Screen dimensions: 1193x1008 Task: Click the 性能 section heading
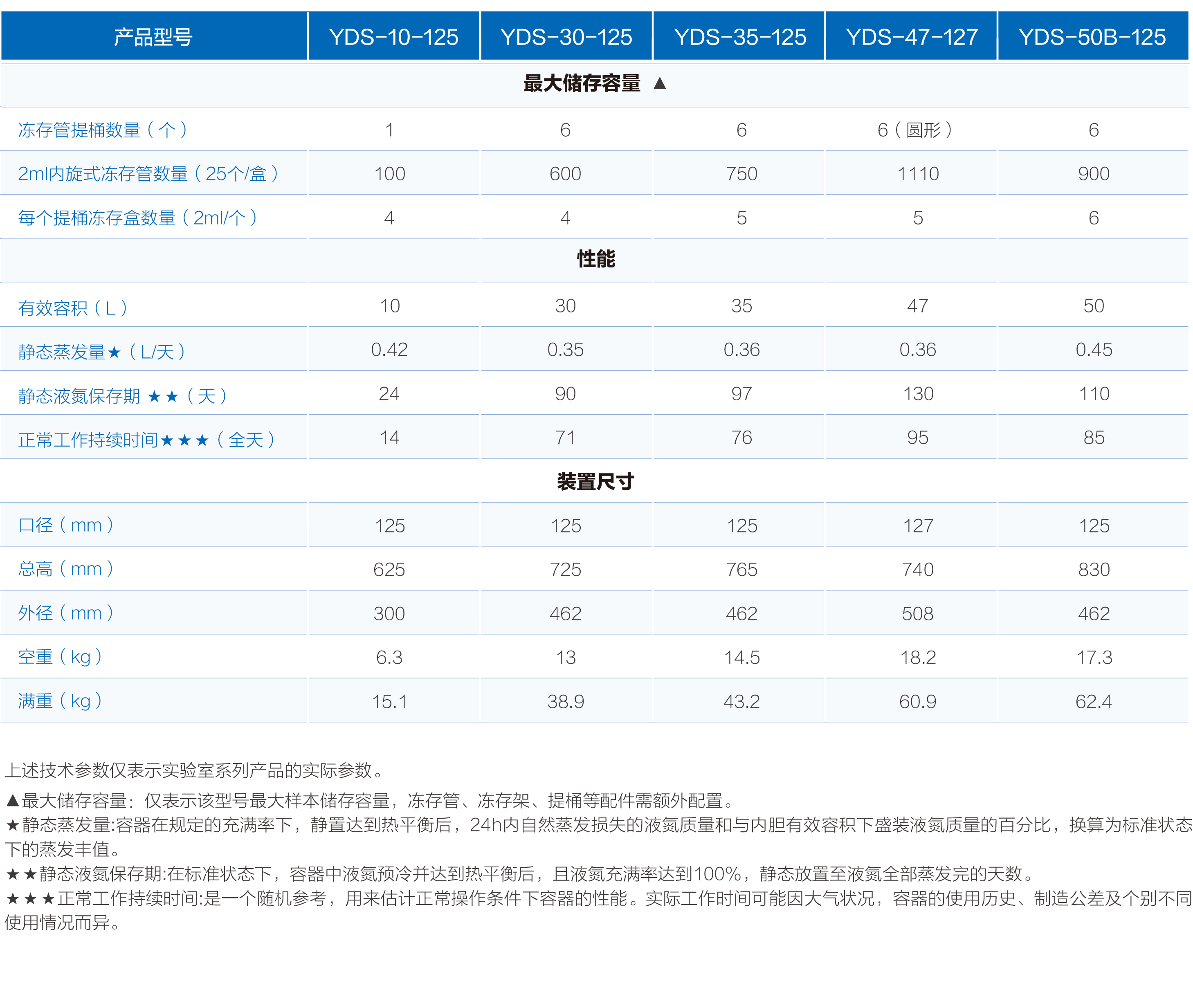(x=596, y=259)
